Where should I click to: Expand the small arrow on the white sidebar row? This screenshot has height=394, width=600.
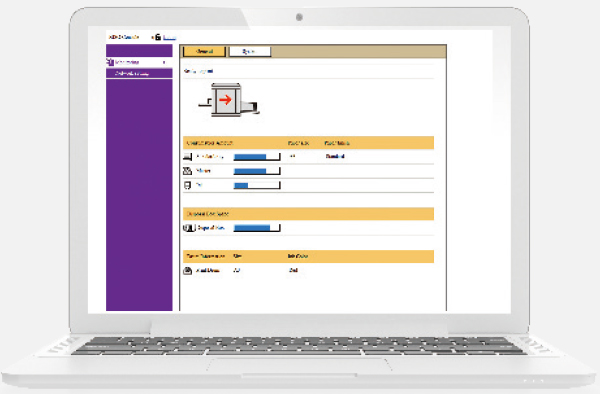click(x=164, y=62)
